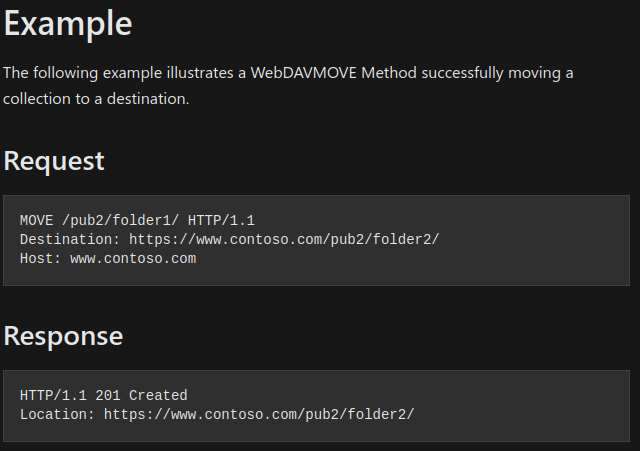Click the Location URL in response block
The image size is (640, 451).
[x=259, y=415]
